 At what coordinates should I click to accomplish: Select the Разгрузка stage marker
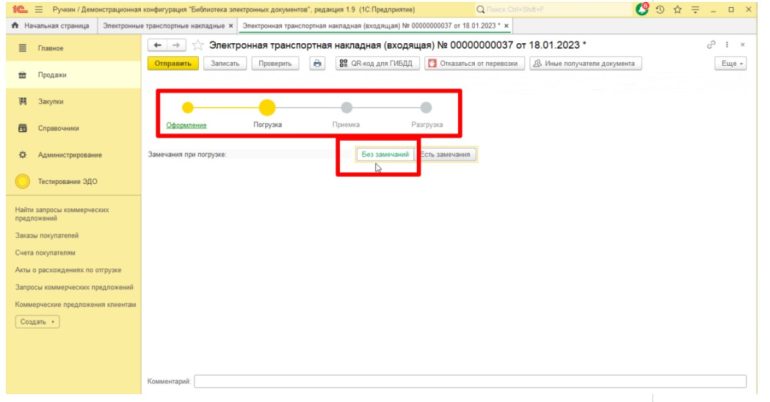coord(426,107)
